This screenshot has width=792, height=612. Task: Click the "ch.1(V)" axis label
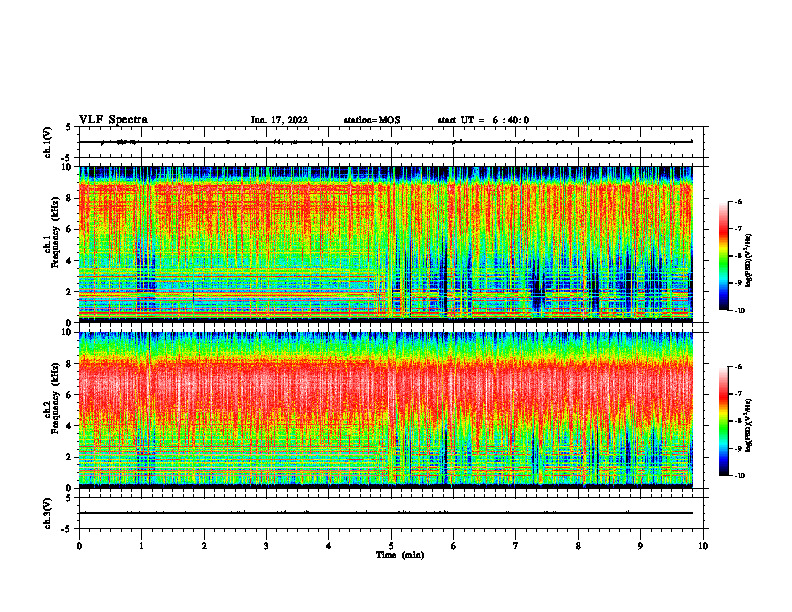(x=48, y=142)
